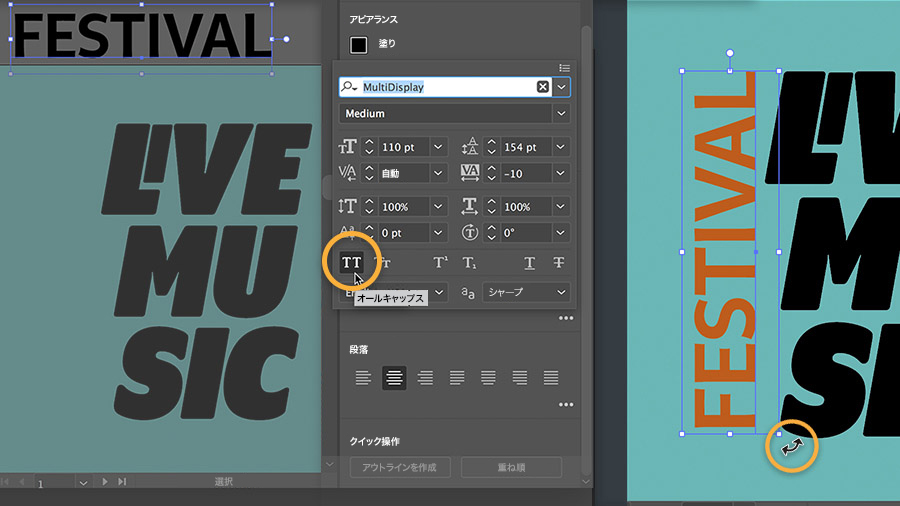
Task: Toggle the Superscript button
Action: (x=440, y=263)
